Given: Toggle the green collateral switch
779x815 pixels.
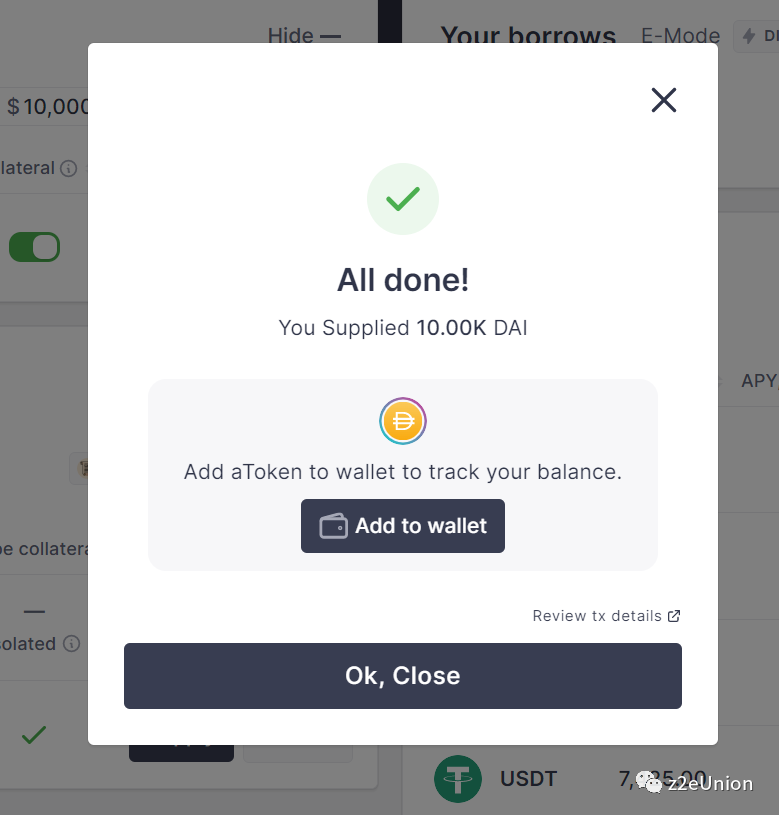Looking at the screenshot, I should [x=35, y=247].
